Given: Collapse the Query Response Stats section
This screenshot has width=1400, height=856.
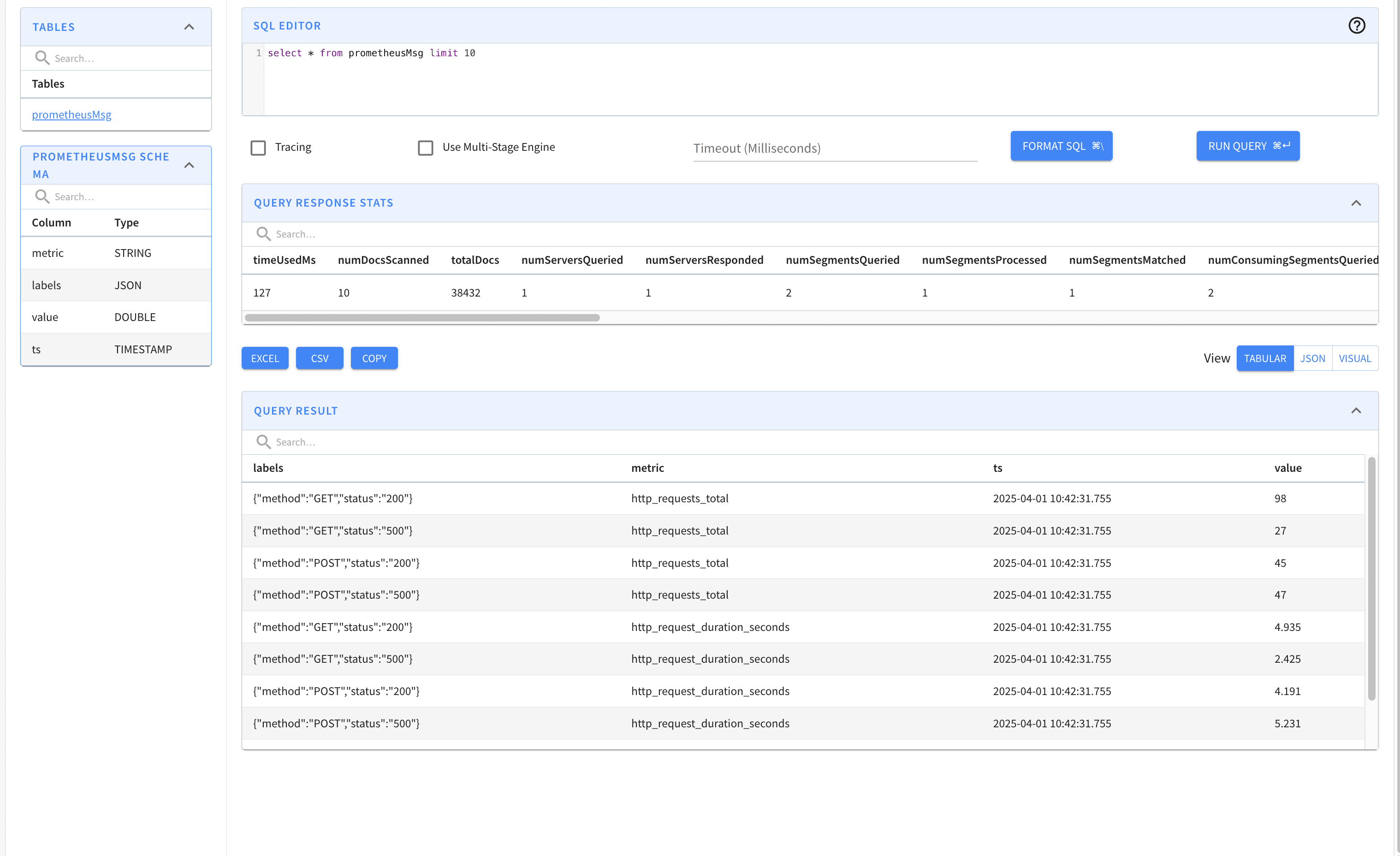Looking at the screenshot, I should pos(1356,203).
